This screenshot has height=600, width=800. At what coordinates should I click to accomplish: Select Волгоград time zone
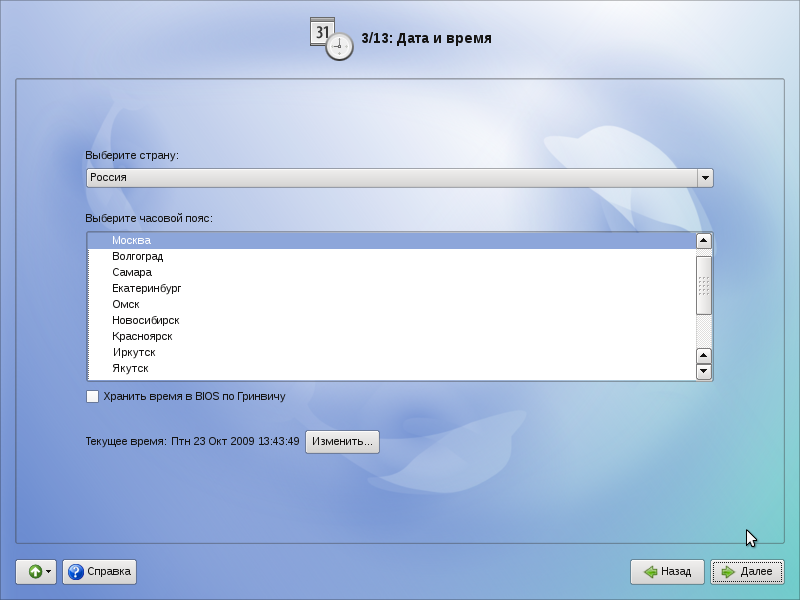tap(138, 256)
